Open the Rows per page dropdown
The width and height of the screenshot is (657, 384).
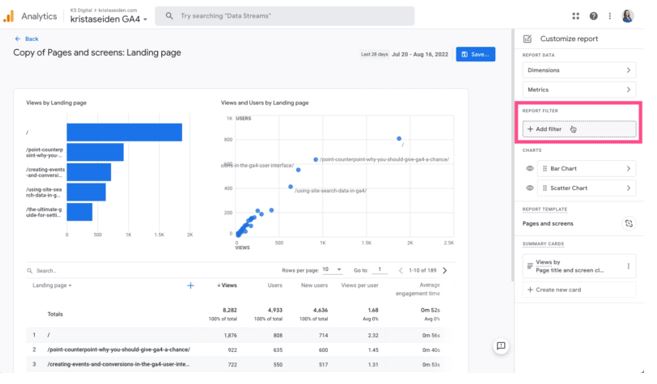[x=332, y=270]
